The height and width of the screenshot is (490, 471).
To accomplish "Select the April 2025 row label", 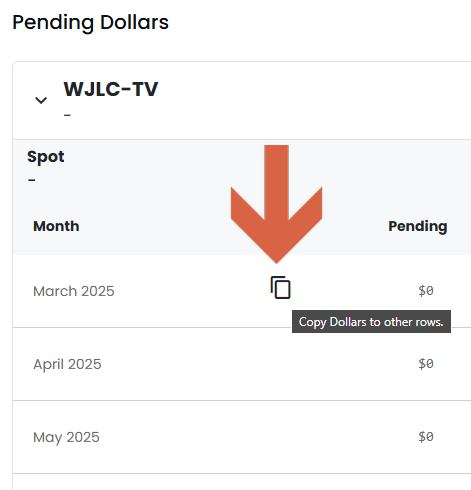I will click(67, 364).
